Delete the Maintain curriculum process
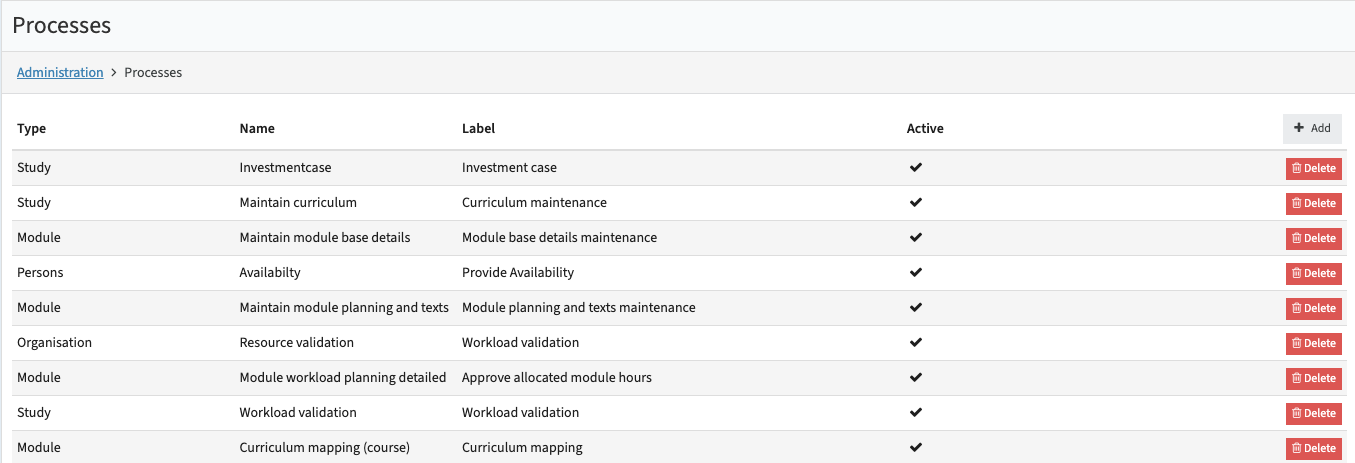The image size is (1355, 463). pyautogui.click(x=1314, y=203)
